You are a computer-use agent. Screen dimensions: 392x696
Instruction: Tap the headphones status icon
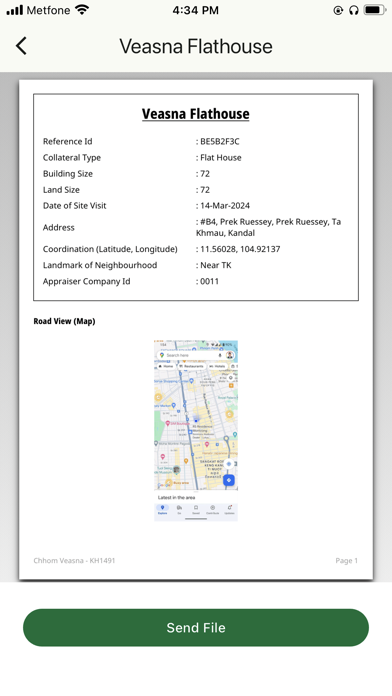pos(353,10)
